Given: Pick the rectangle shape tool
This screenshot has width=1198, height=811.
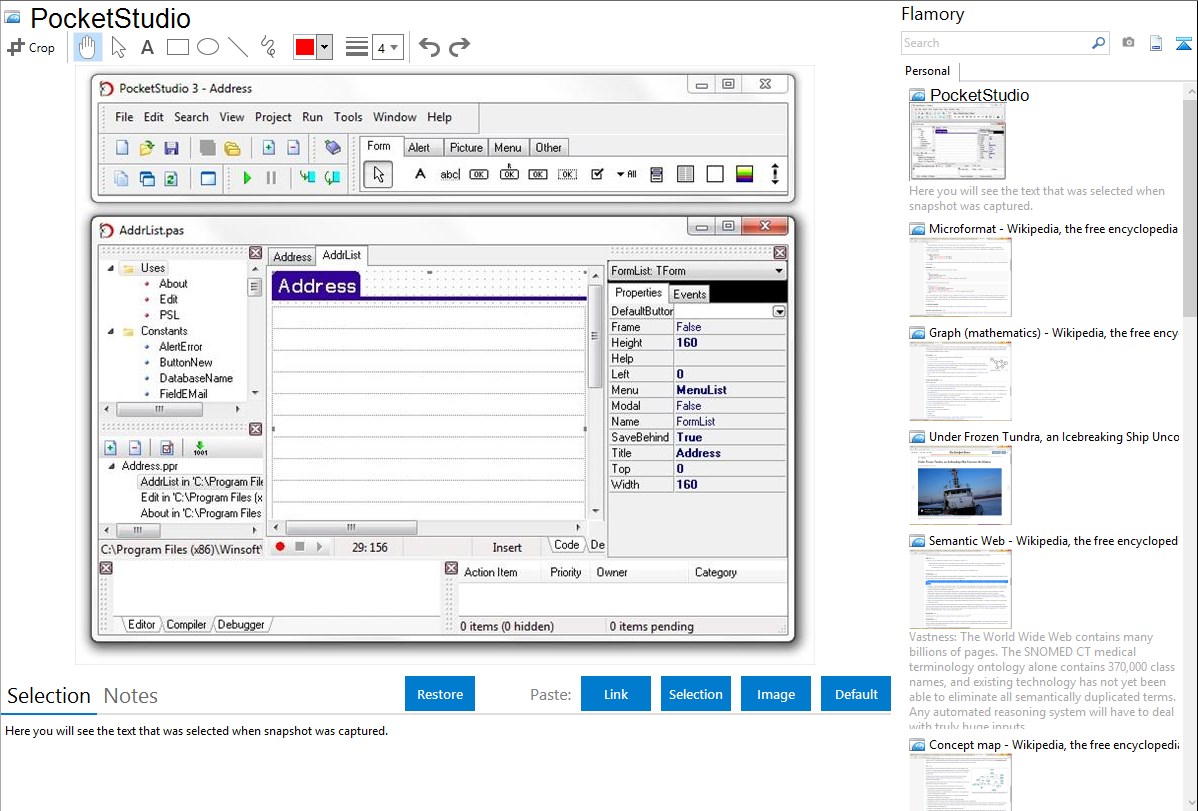Looking at the screenshot, I should [177, 47].
